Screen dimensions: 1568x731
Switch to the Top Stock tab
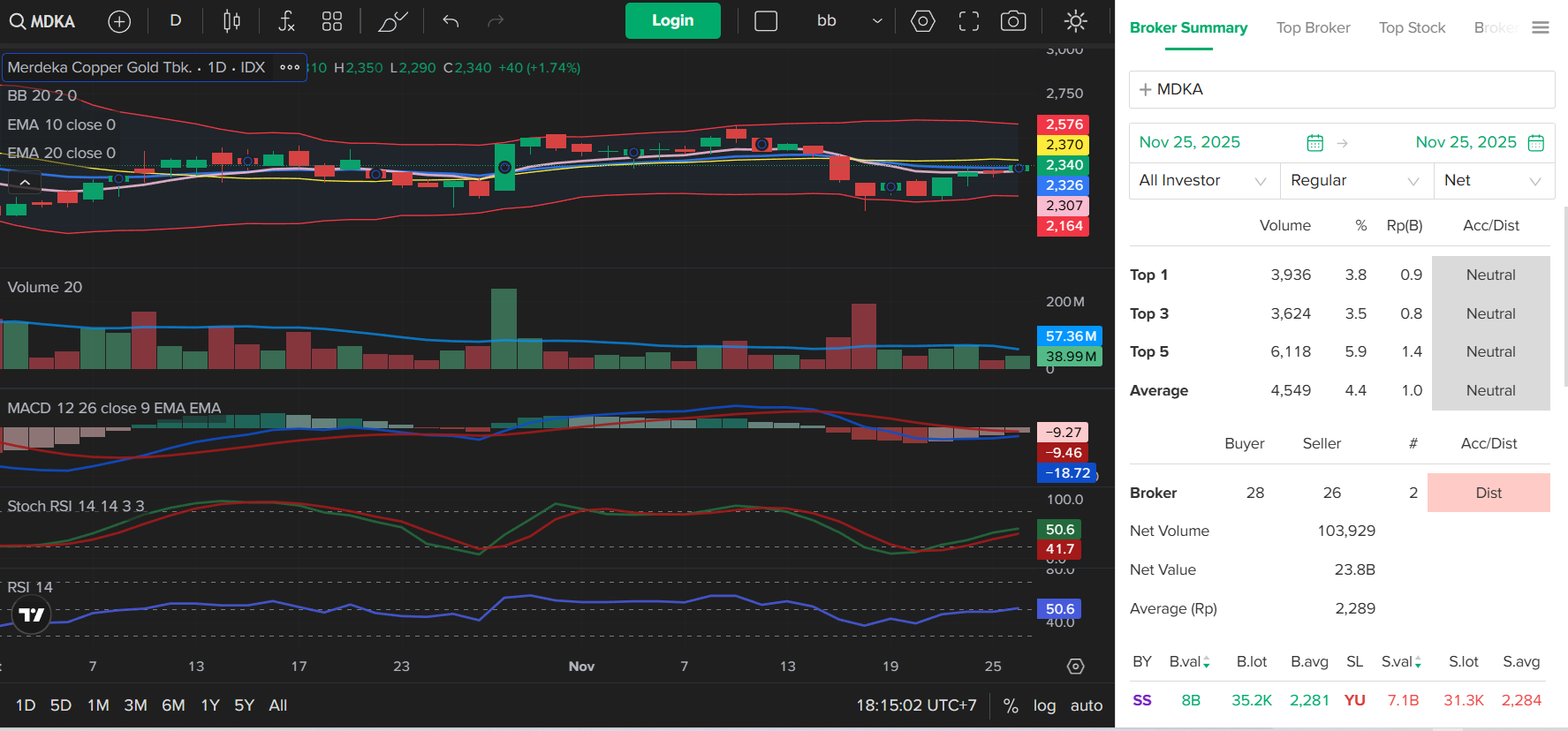[x=1412, y=28]
